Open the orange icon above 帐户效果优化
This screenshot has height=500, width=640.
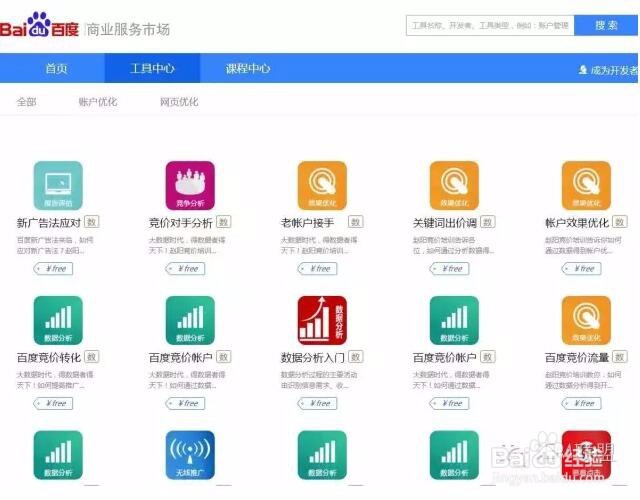[x=586, y=186]
